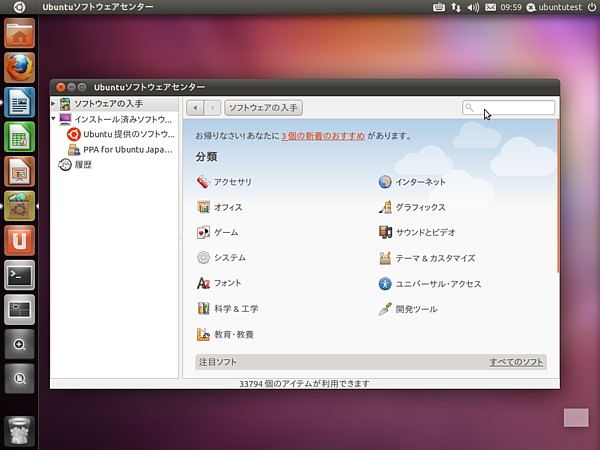The height and width of the screenshot is (450, 600).
Task: Open the Files lens in launcher
Action: [x=20, y=378]
